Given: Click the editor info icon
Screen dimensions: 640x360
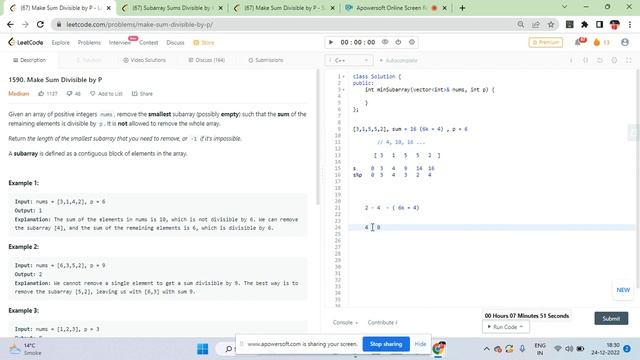Looking at the screenshot, I should click(x=571, y=60).
